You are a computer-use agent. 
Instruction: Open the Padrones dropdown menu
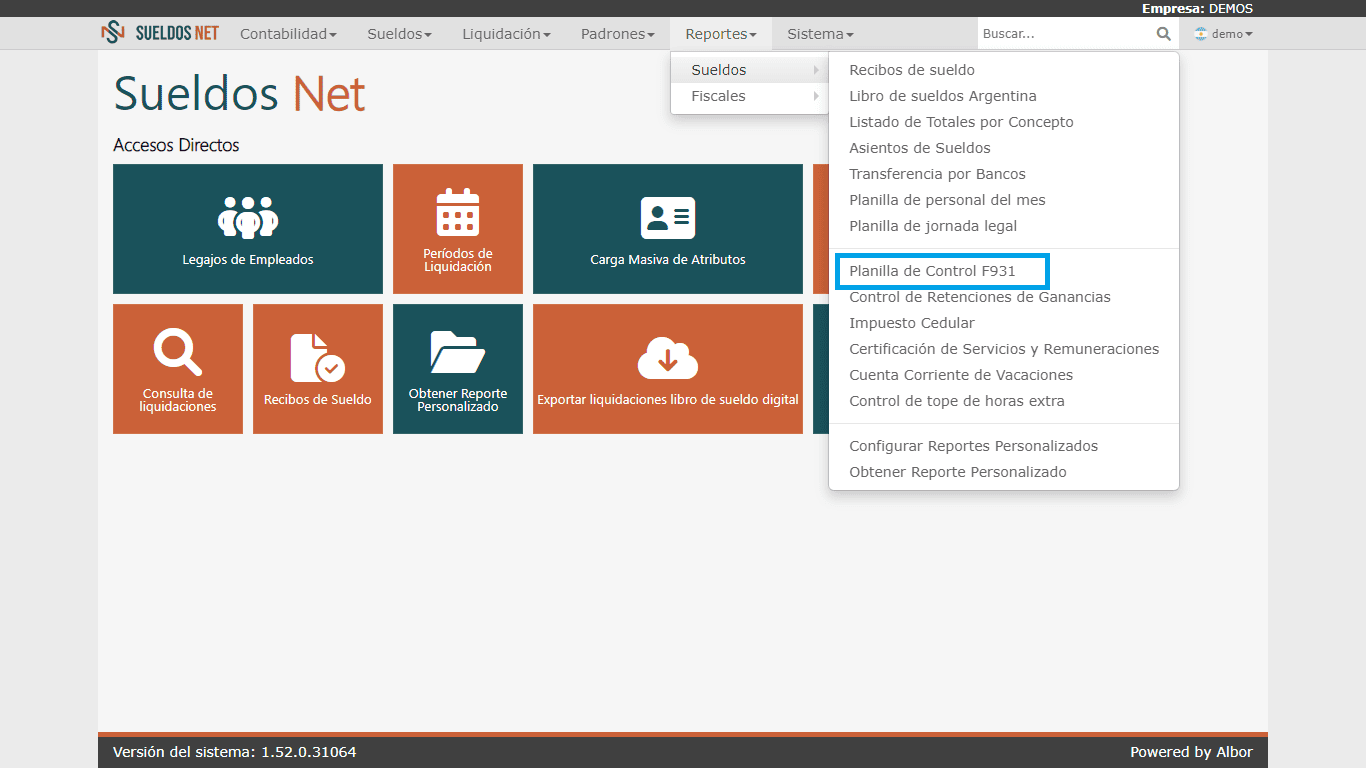(618, 34)
